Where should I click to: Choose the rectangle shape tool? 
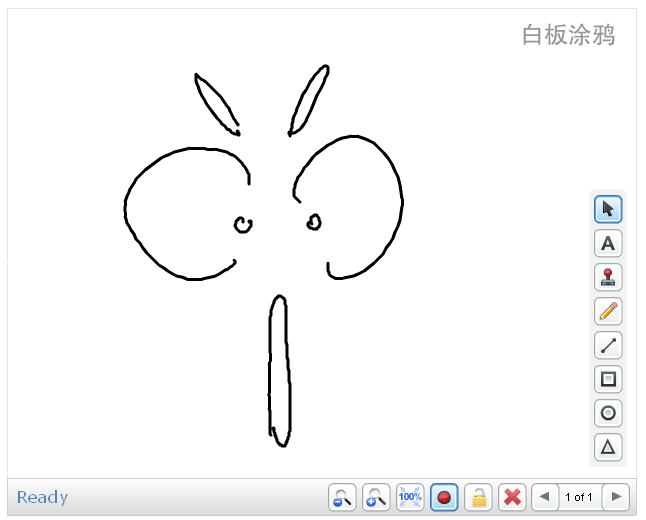point(608,379)
